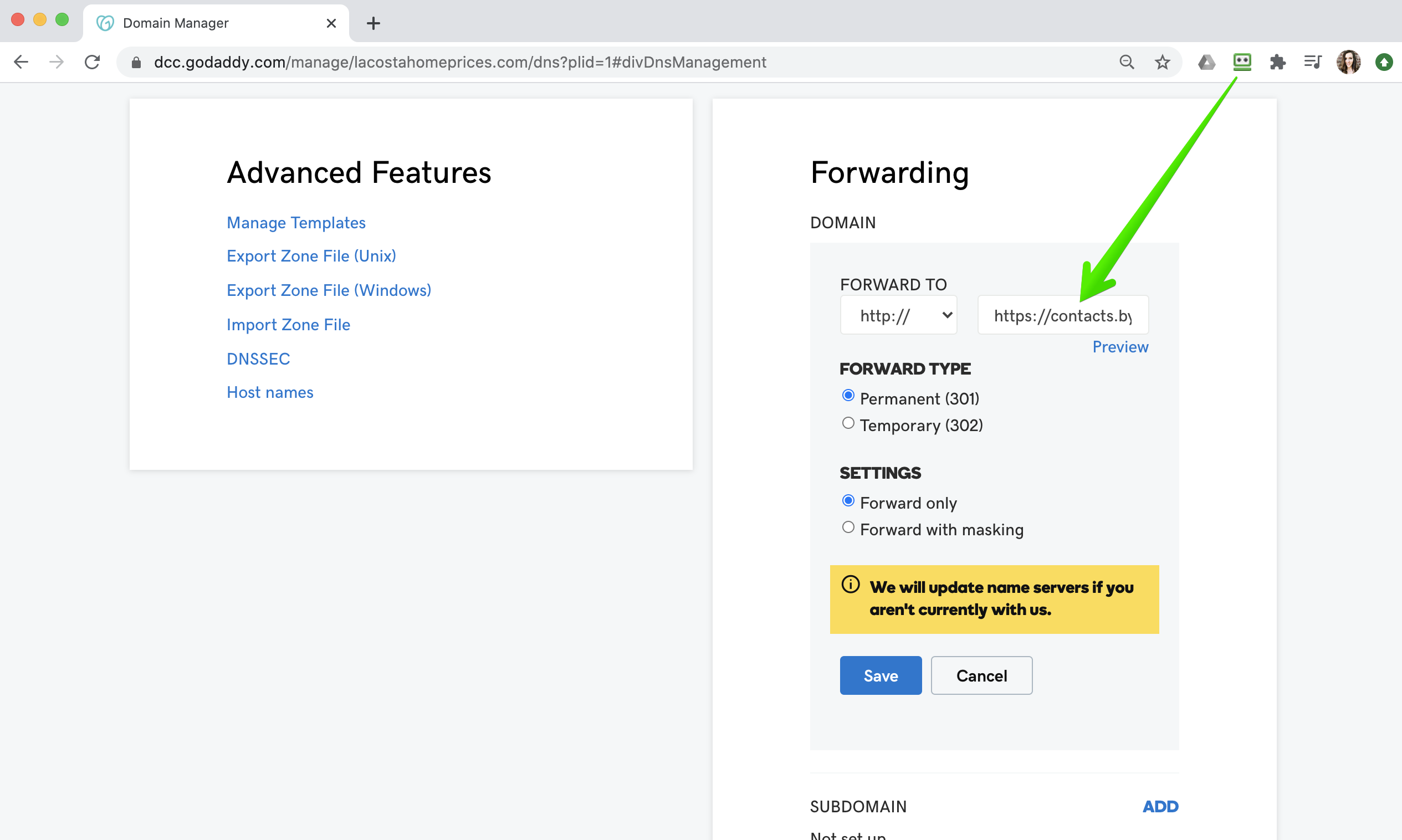Reload the Domain Manager page
The width and height of the screenshot is (1402, 840).
pos(92,62)
